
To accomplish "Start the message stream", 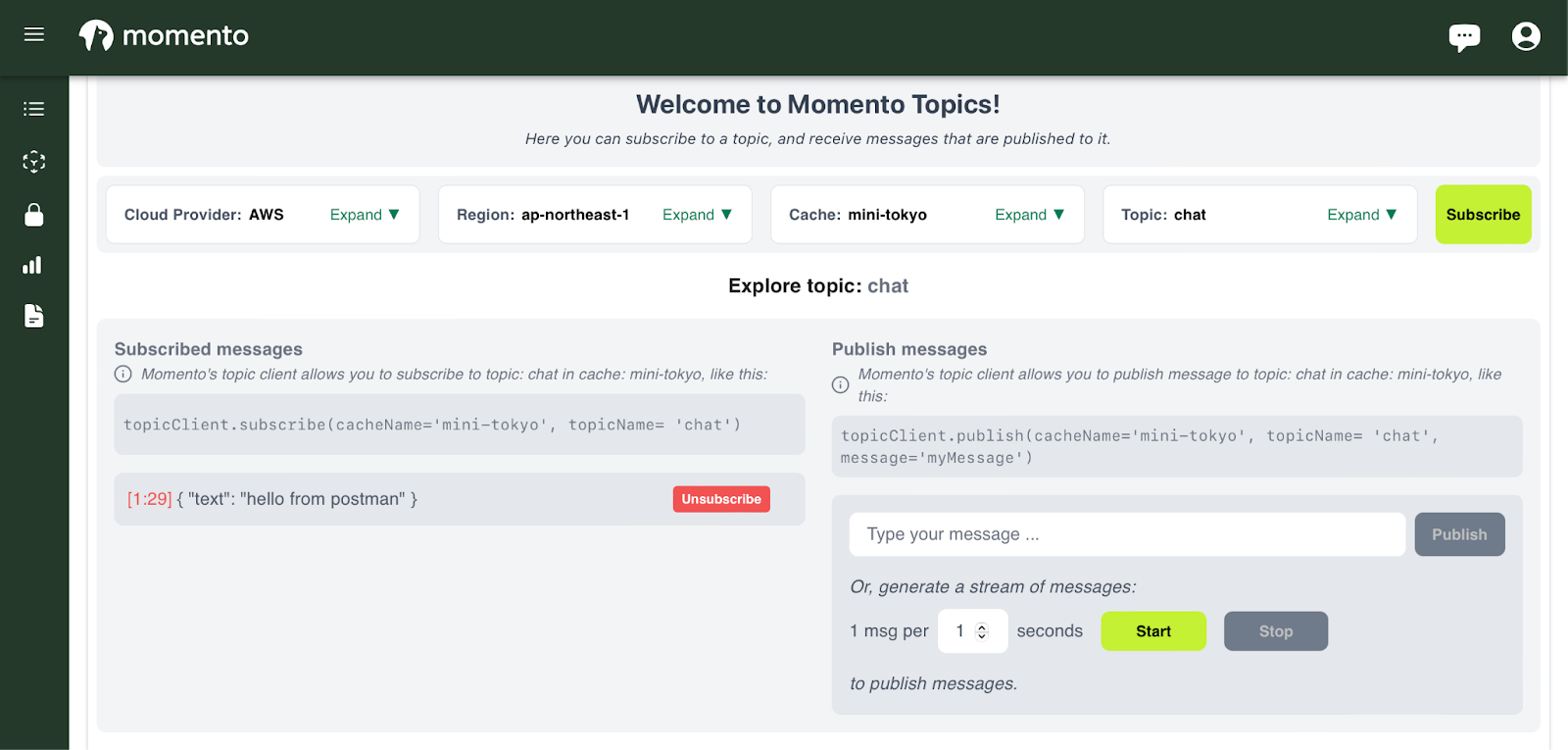I will pyautogui.click(x=1153, y=631).
